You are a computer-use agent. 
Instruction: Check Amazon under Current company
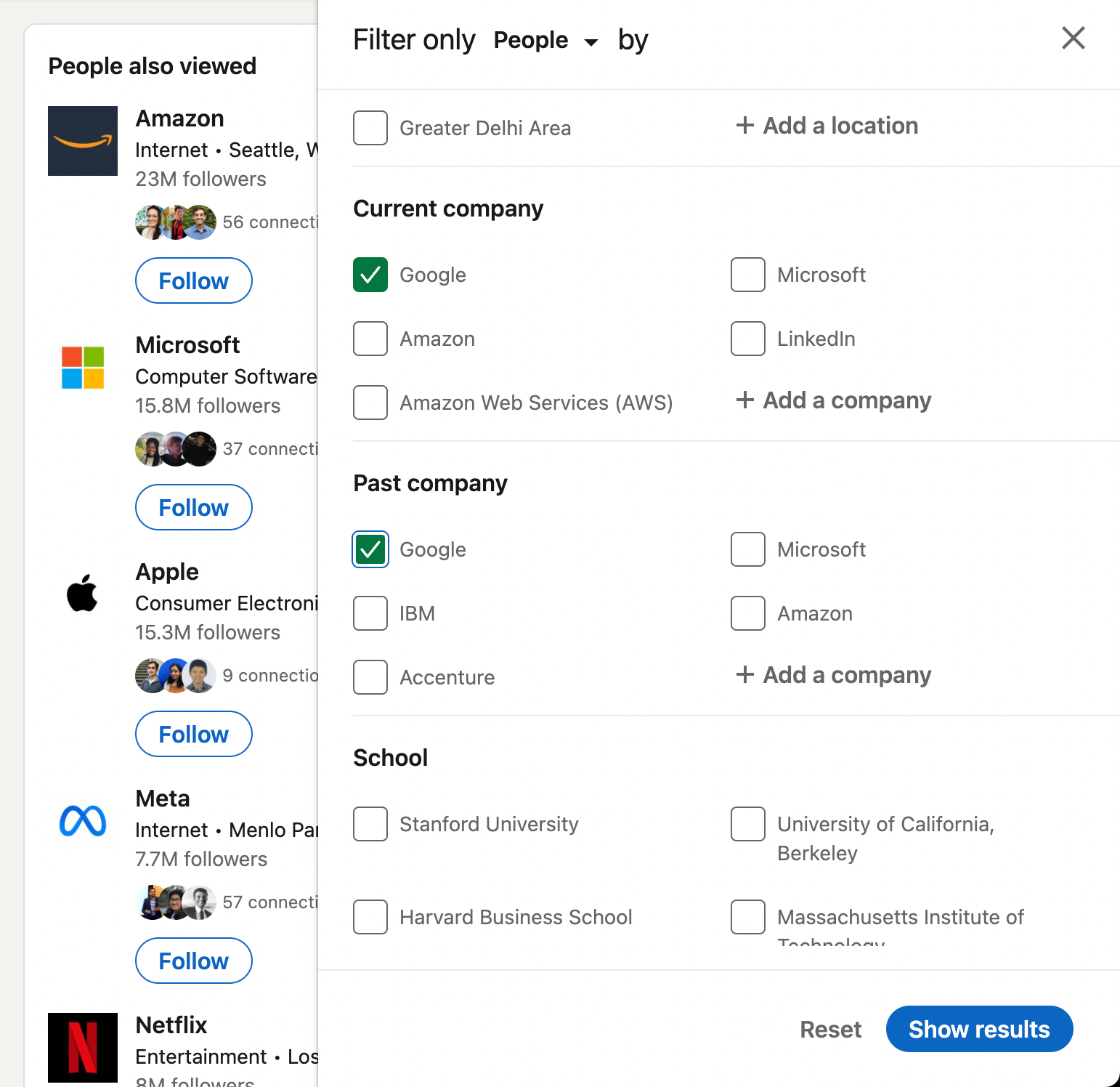point(370,339)
